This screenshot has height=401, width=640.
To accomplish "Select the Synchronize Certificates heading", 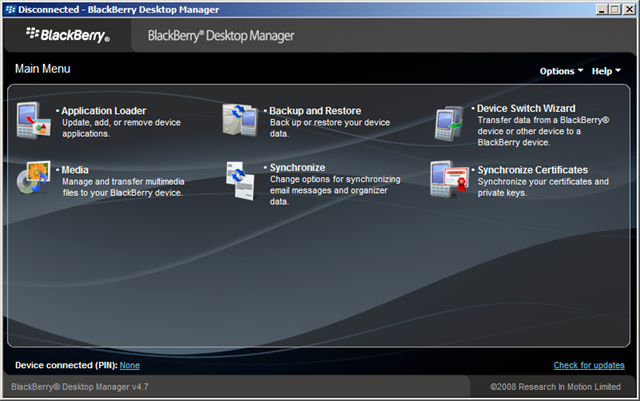I will click(533, 170).
